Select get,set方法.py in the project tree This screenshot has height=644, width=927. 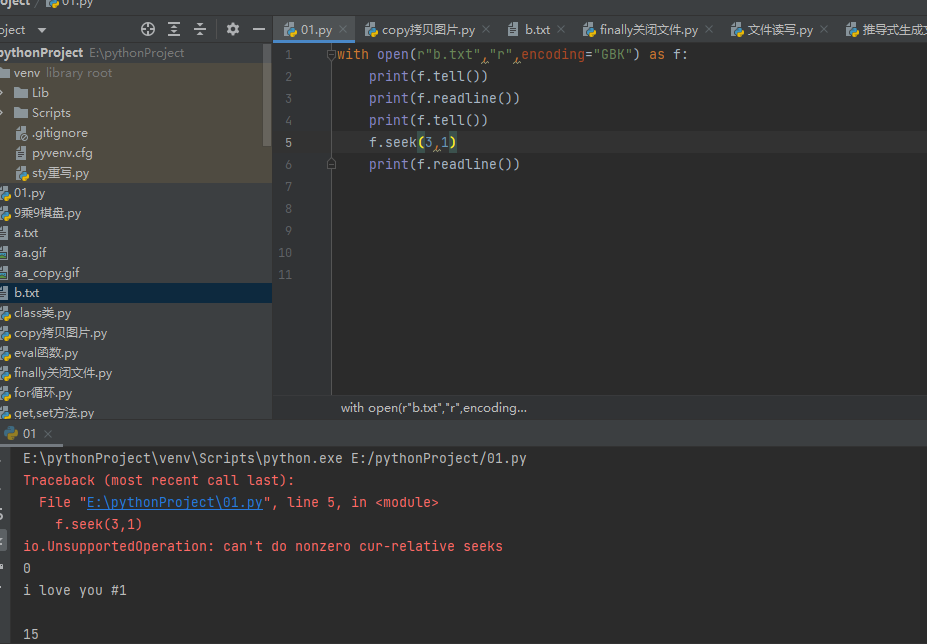pyautogui.click(x=136, y=412)
